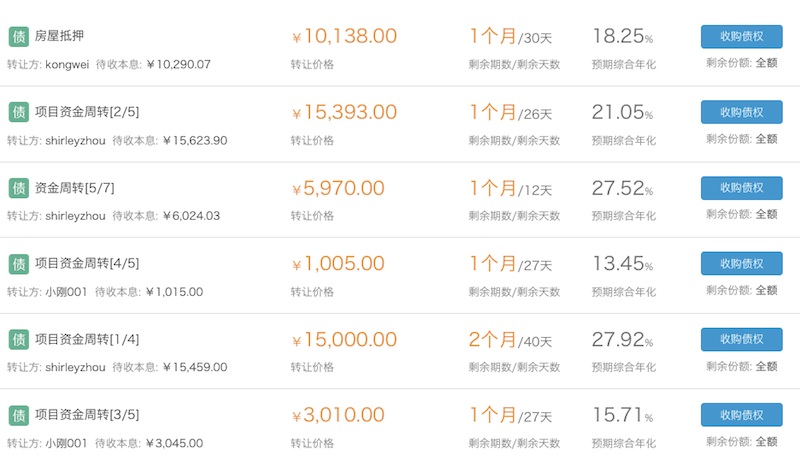Image resolution: width=800 pixels, height=455 pixels.
Task: Click the green 债 icon beside 房屋抵押
Action: point(19,37)
